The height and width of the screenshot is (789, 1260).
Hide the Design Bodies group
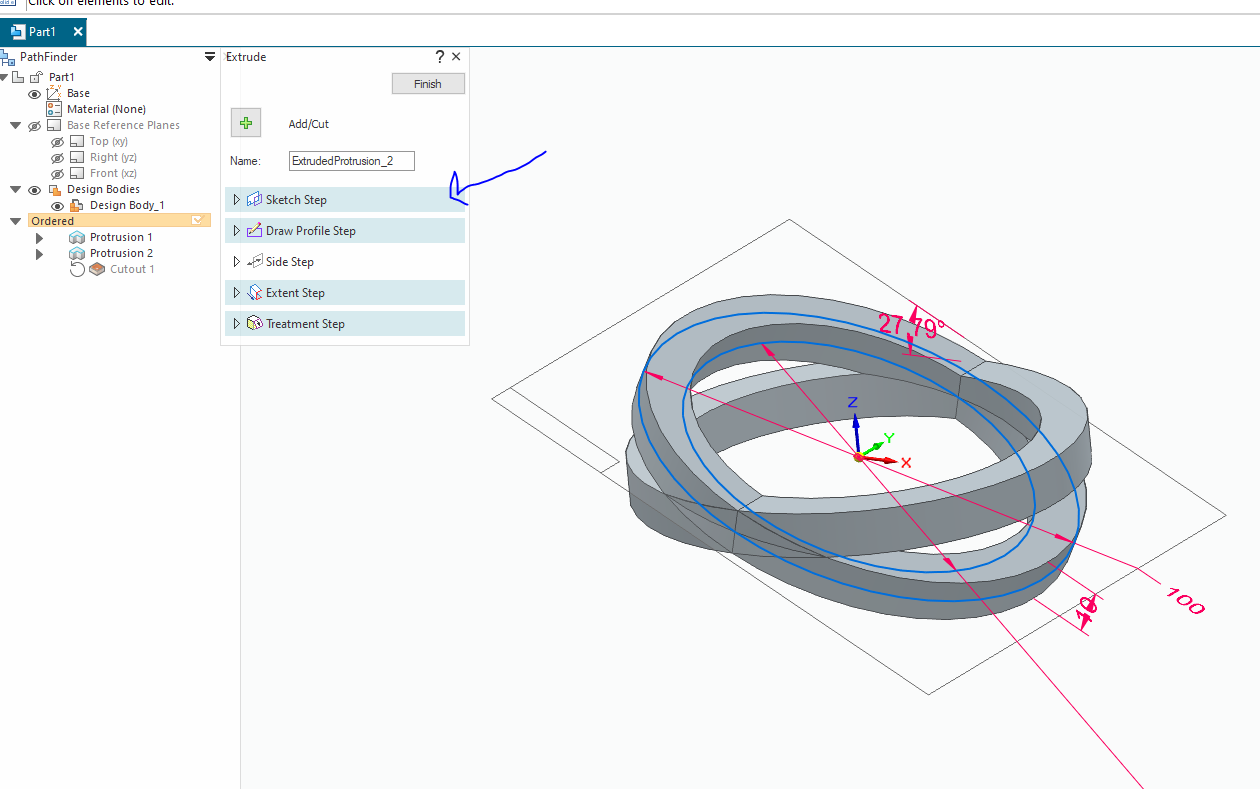point(34,189)
